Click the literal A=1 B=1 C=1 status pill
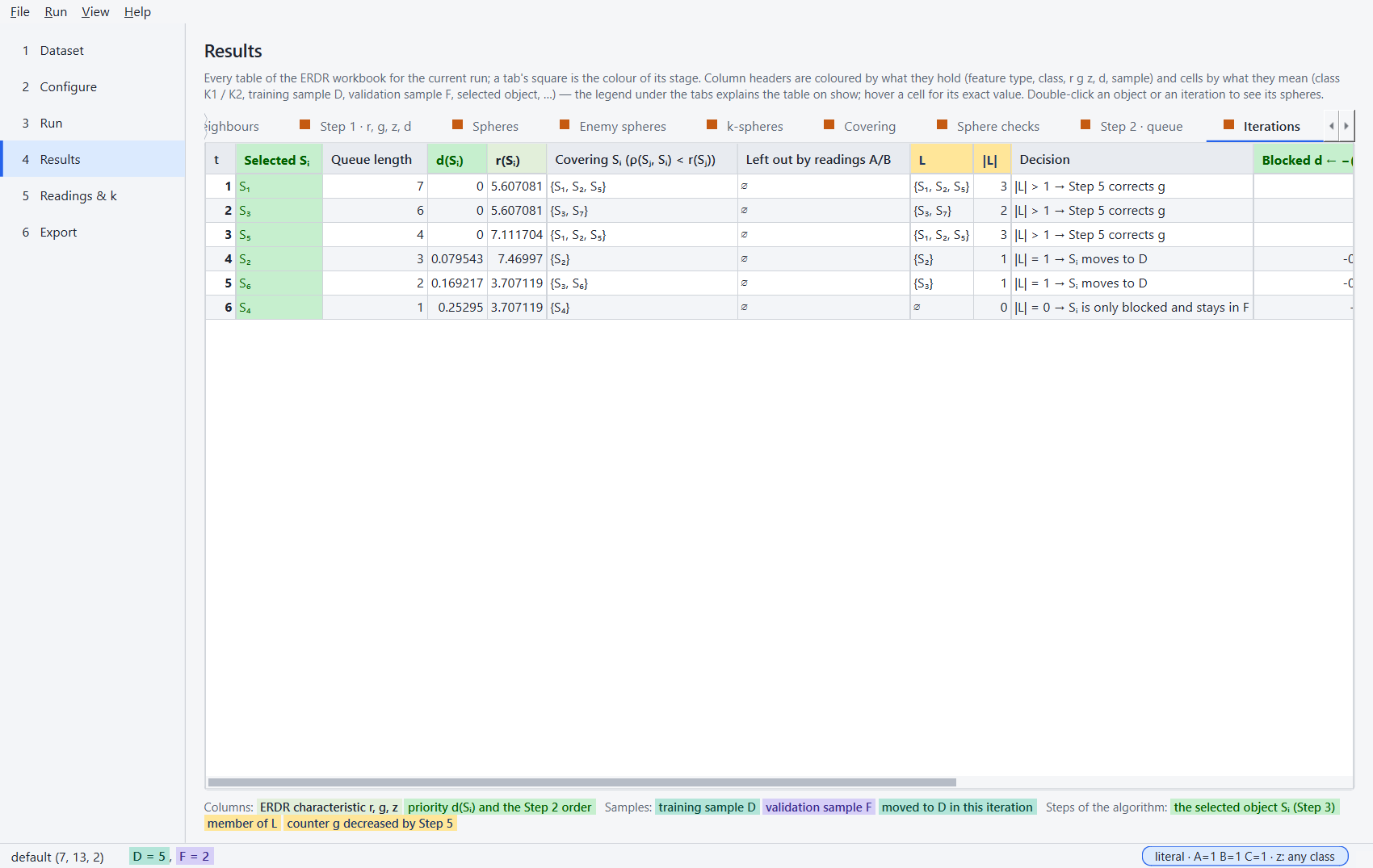 (1245, 857)
